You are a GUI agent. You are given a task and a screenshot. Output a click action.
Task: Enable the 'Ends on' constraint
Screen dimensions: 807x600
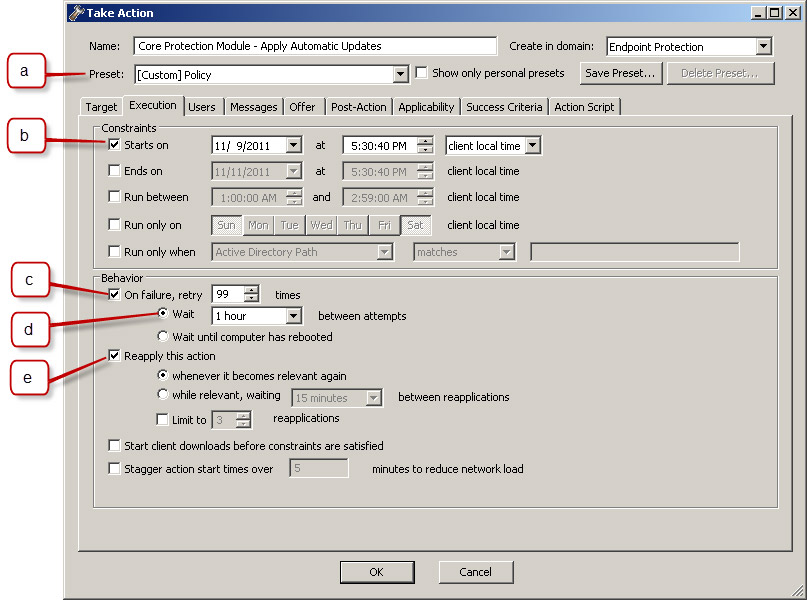pyautogui.click(x=114, y=170)
